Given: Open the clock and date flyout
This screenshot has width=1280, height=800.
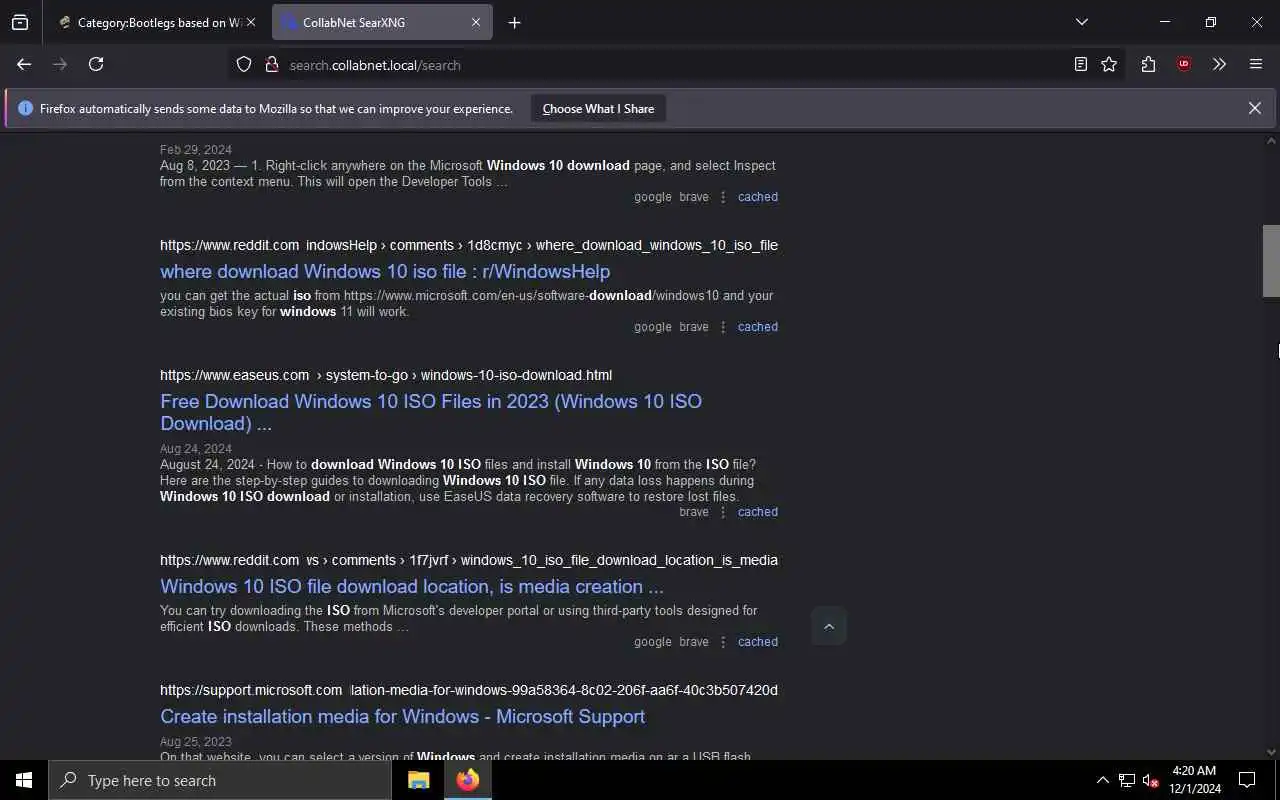Looking at the screenshot, I should pyautogui.click(x=1194, y=780).
